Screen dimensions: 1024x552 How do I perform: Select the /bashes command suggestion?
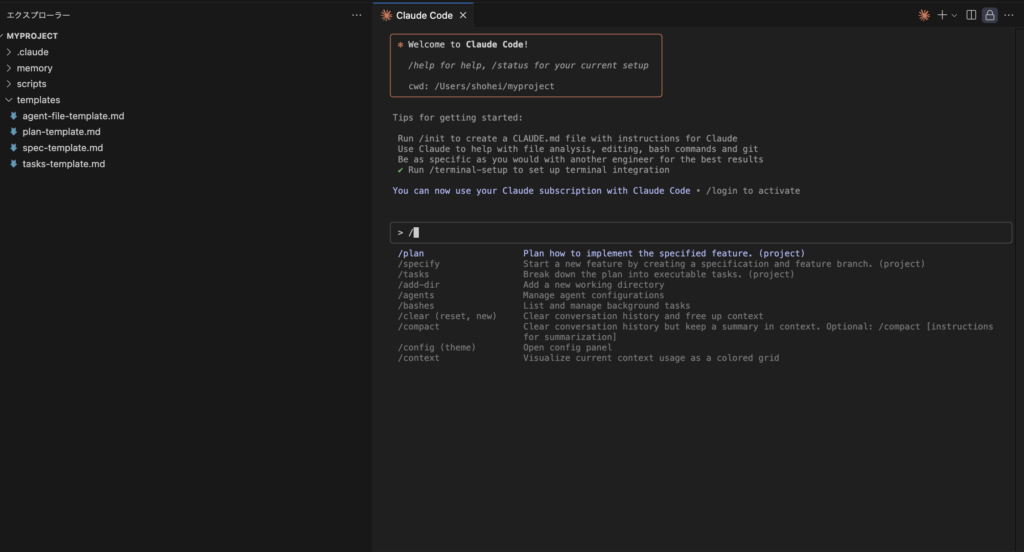[x=416, y=306]
